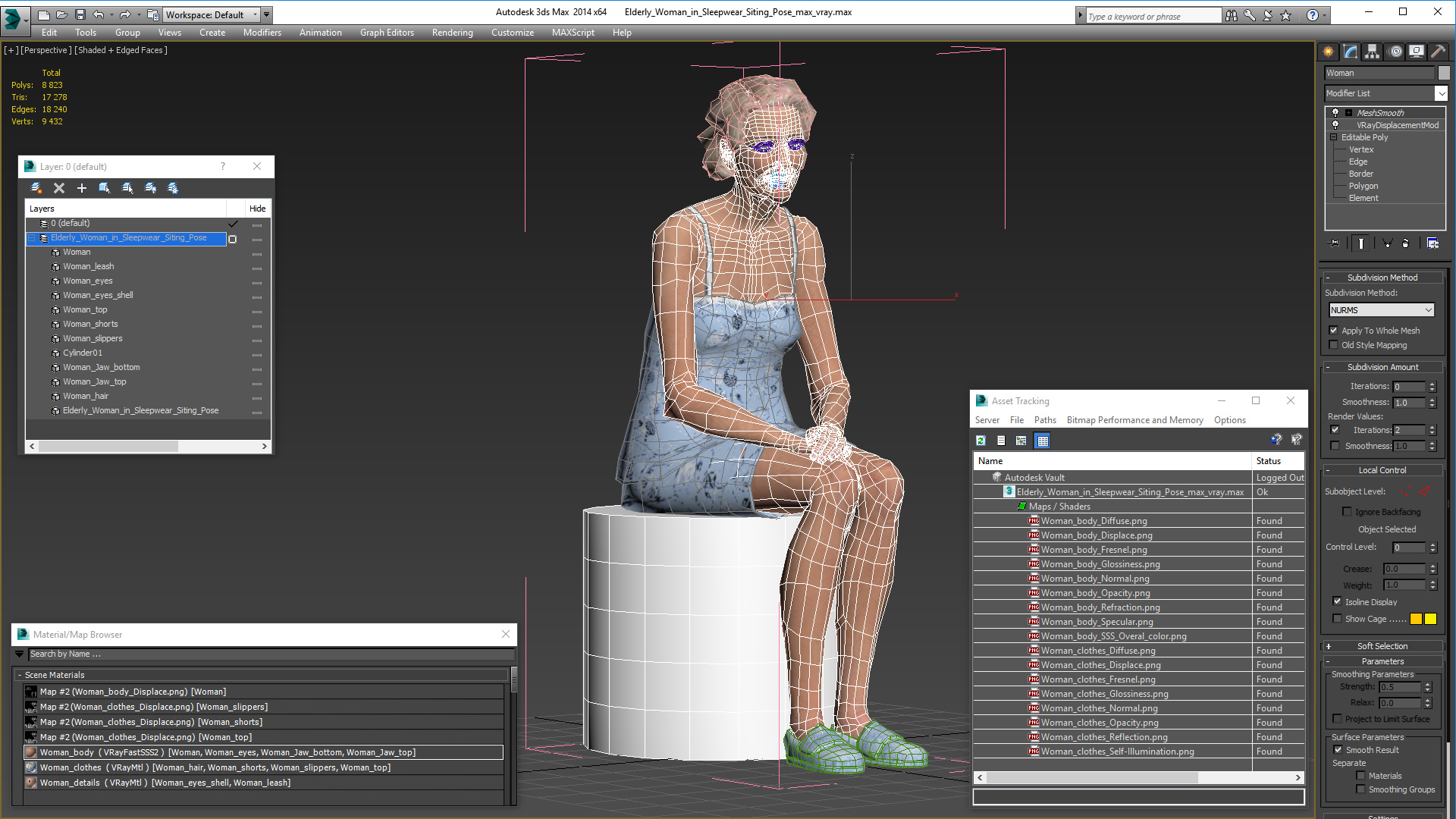Select Woman_clothes VRayMtl material entry

click(x=263, y=767)
